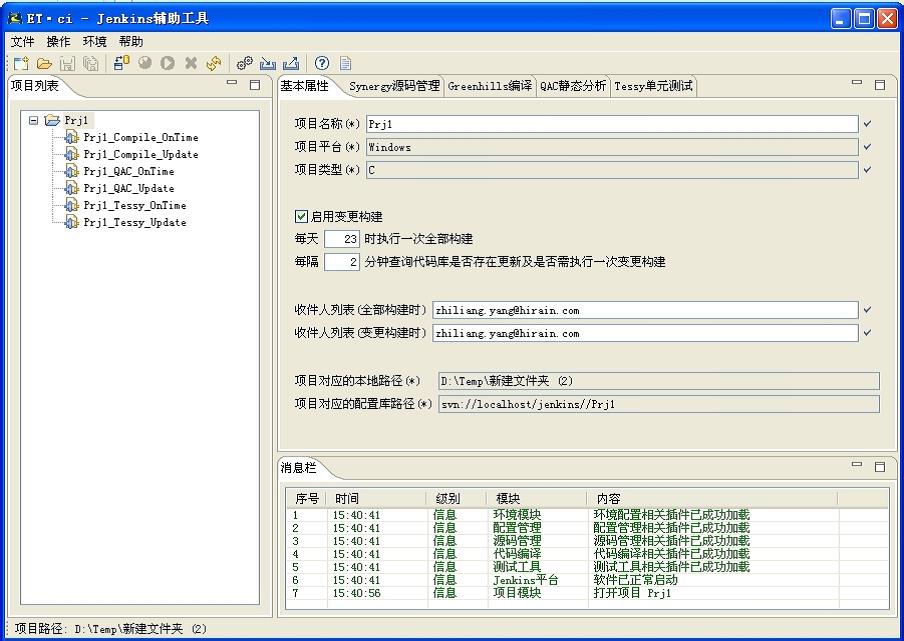Image resolution: width=904 pixels, height=641 pixels.
Task: Click the save all toolbar icon
Action: point(91,63)
